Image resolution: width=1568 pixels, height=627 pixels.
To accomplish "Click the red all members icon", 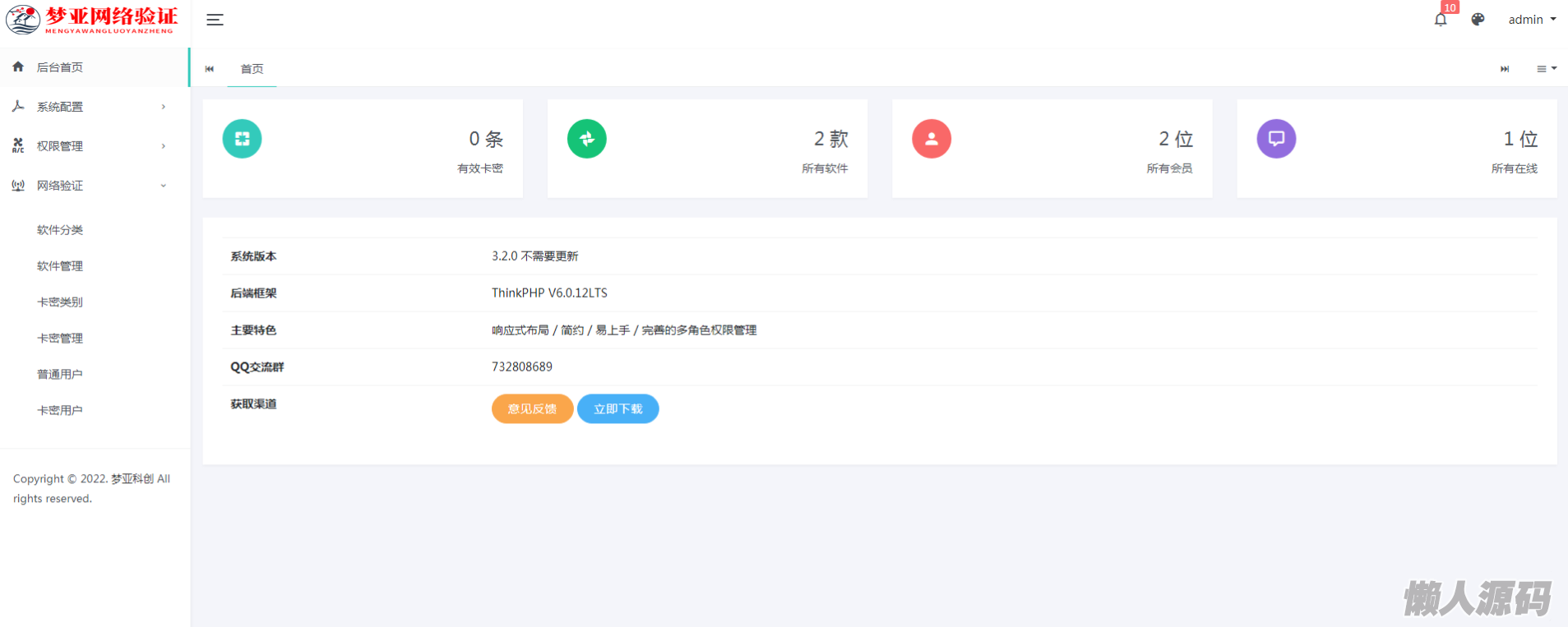I will [931, 139].
